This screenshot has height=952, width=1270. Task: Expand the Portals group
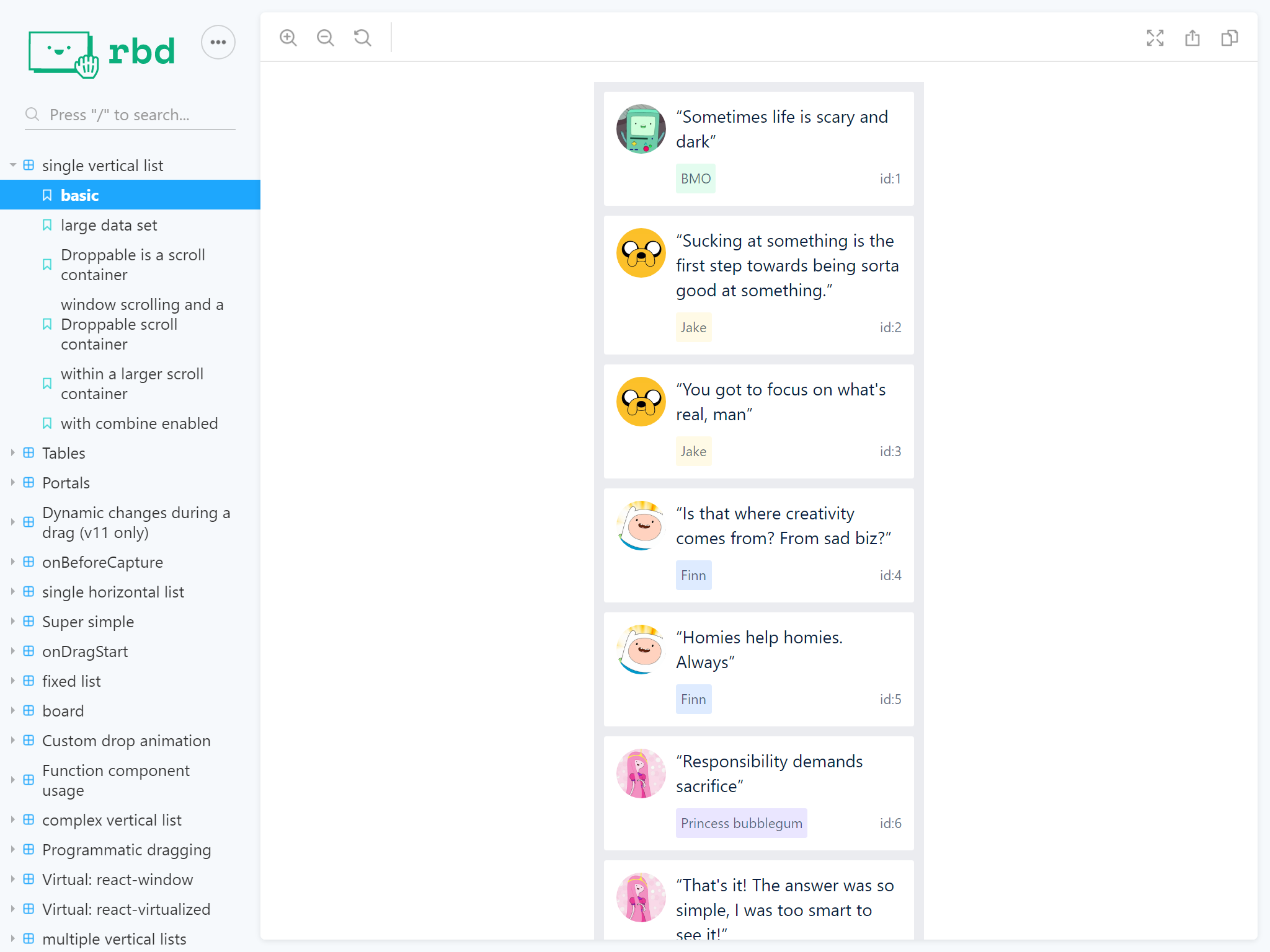130,483
